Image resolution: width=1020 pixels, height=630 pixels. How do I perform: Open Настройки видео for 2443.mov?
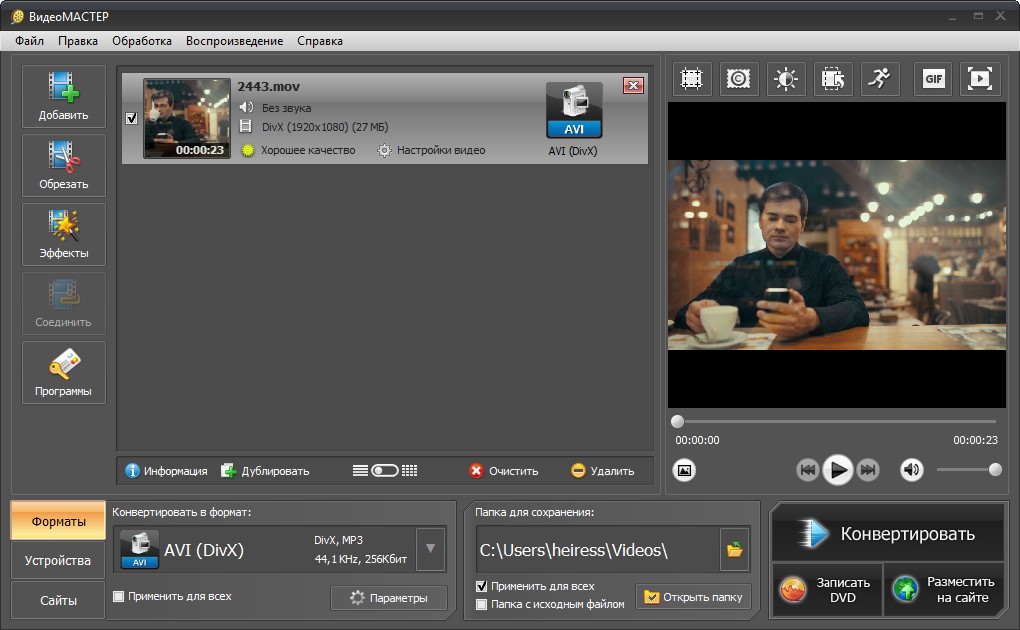tap(431, 150)
